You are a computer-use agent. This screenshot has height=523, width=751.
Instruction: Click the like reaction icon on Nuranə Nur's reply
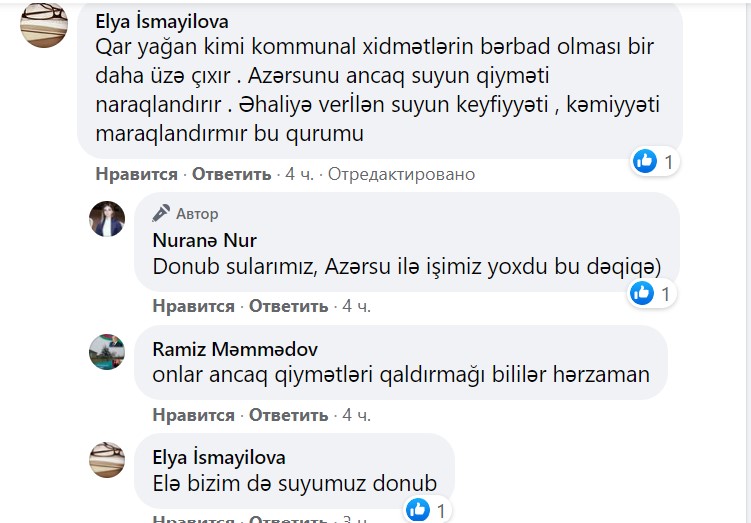click(642, 293)
